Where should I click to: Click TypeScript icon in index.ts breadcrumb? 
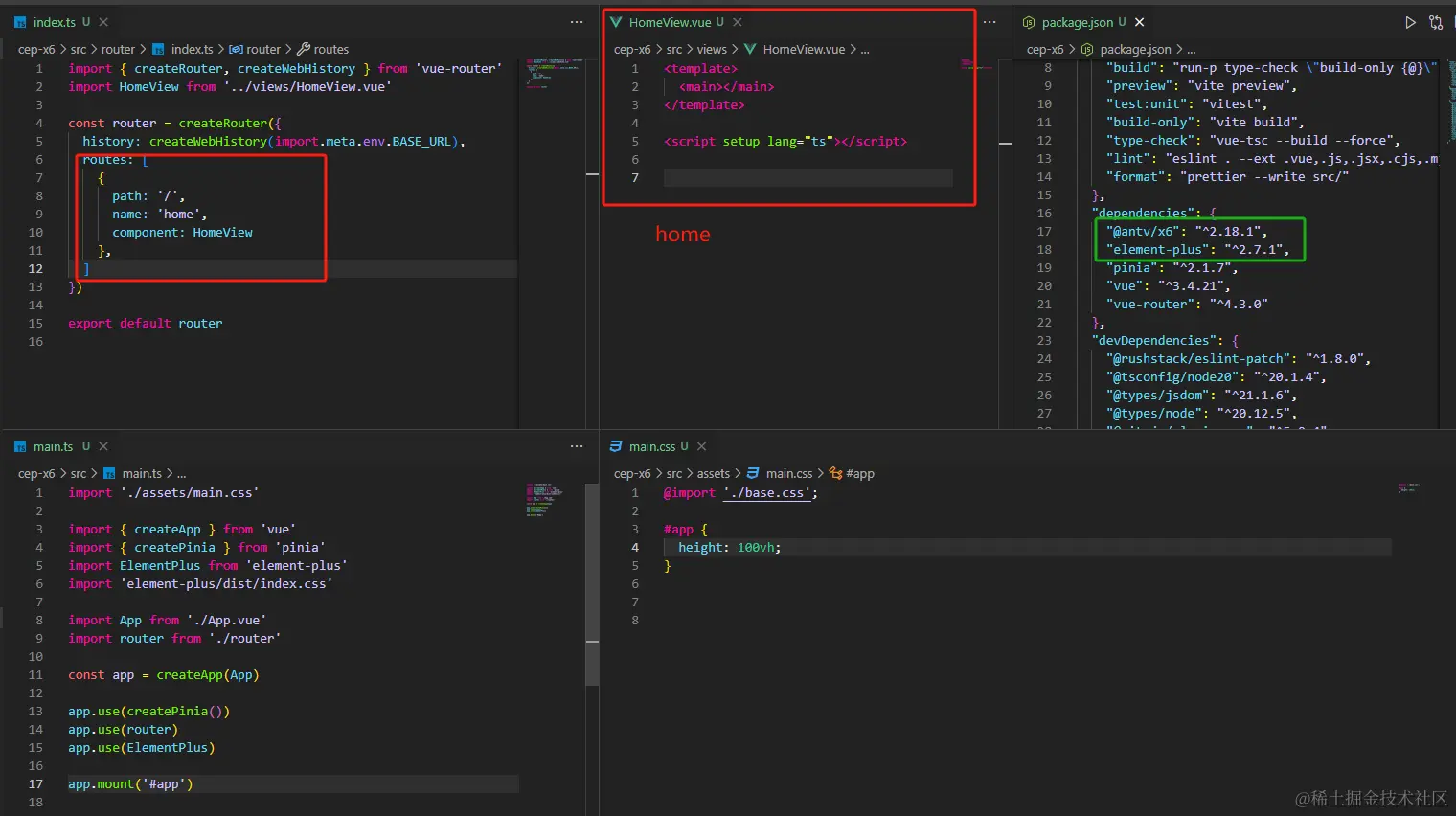[158, 49]
